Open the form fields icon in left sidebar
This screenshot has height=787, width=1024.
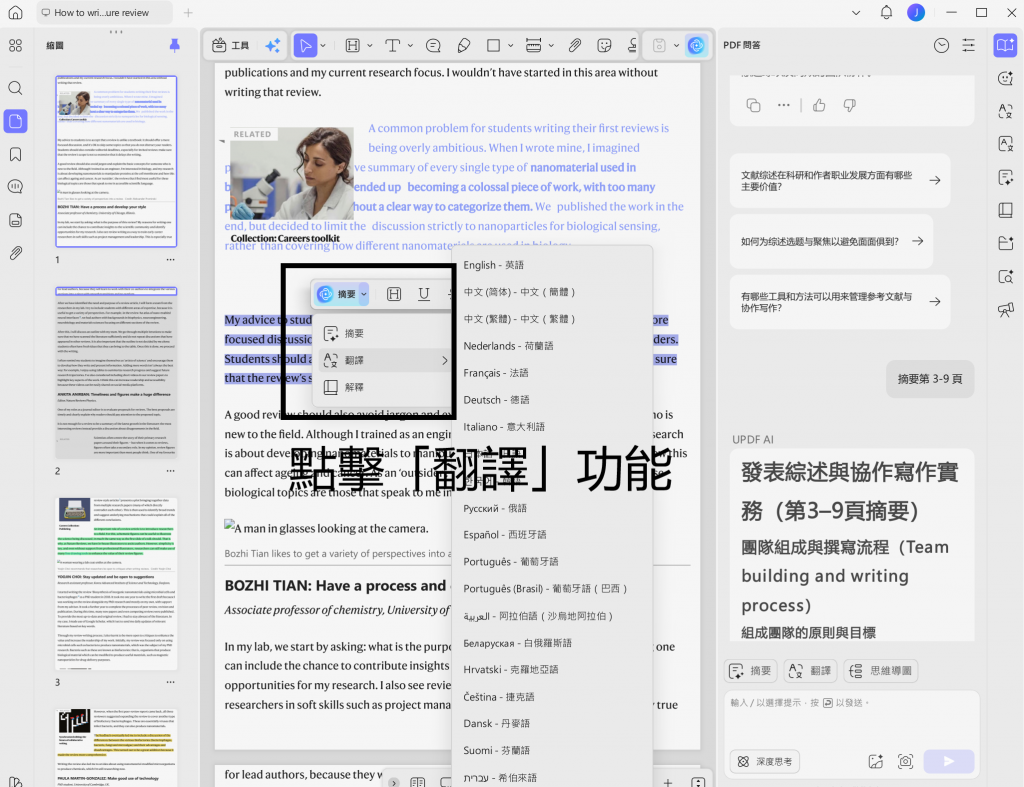click(15, 220)
